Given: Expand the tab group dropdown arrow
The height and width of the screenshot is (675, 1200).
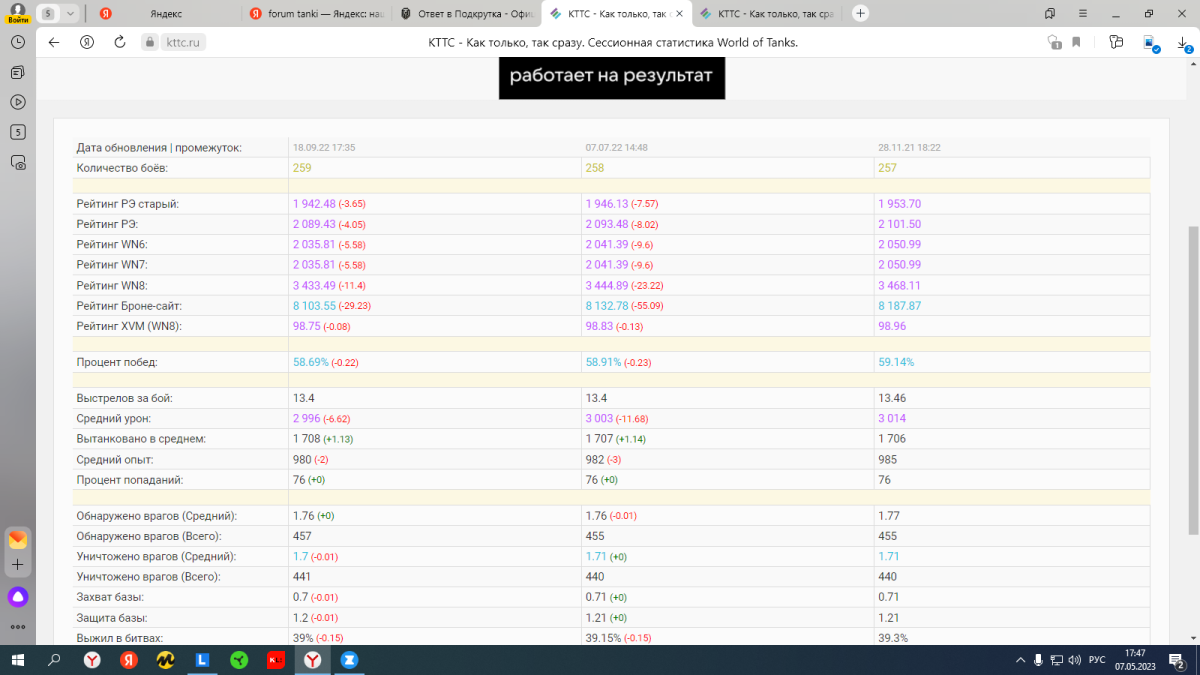Looking at the screenshot, I should pos(69,14).
